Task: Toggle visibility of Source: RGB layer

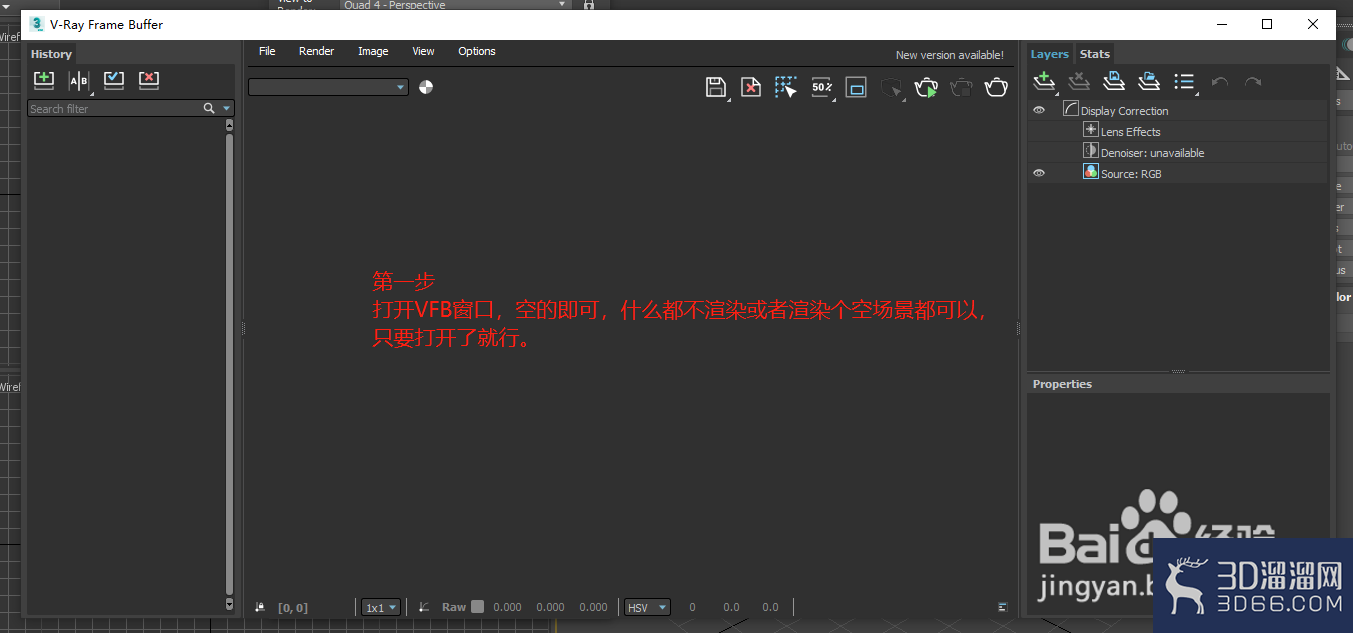Action: (1038, 172)
